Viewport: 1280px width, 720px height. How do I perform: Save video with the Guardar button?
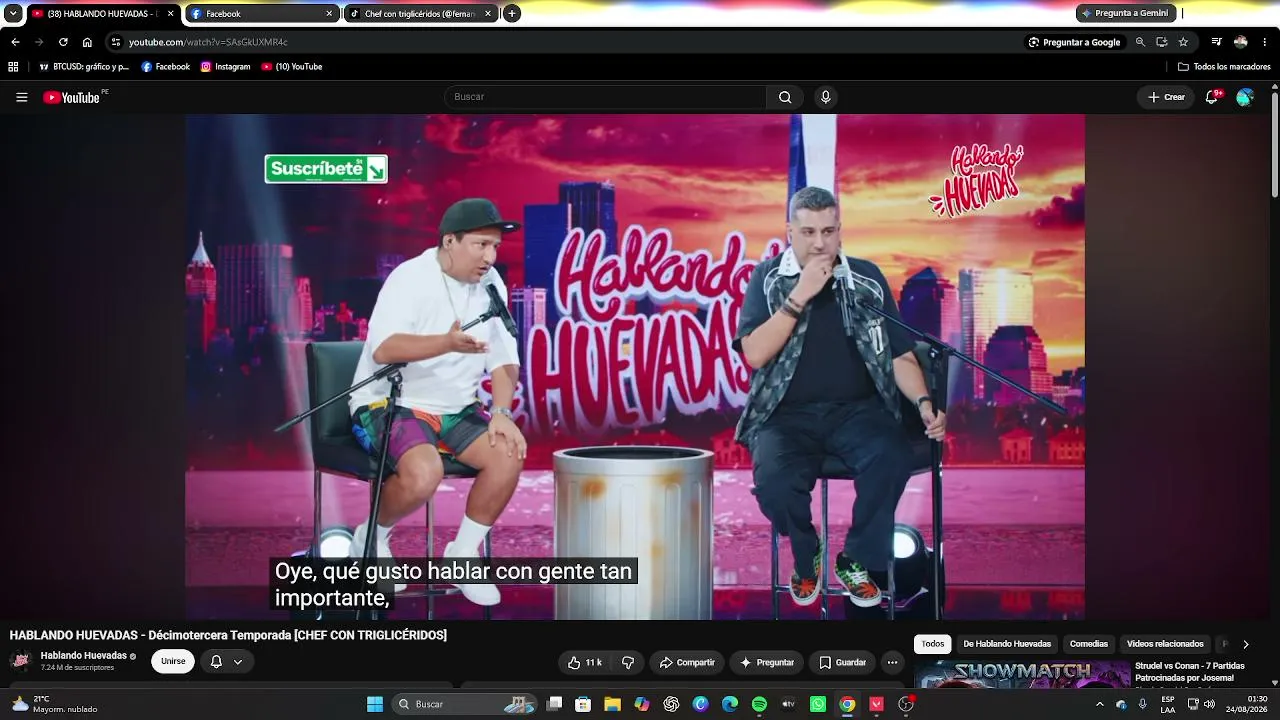coord(842,662)
